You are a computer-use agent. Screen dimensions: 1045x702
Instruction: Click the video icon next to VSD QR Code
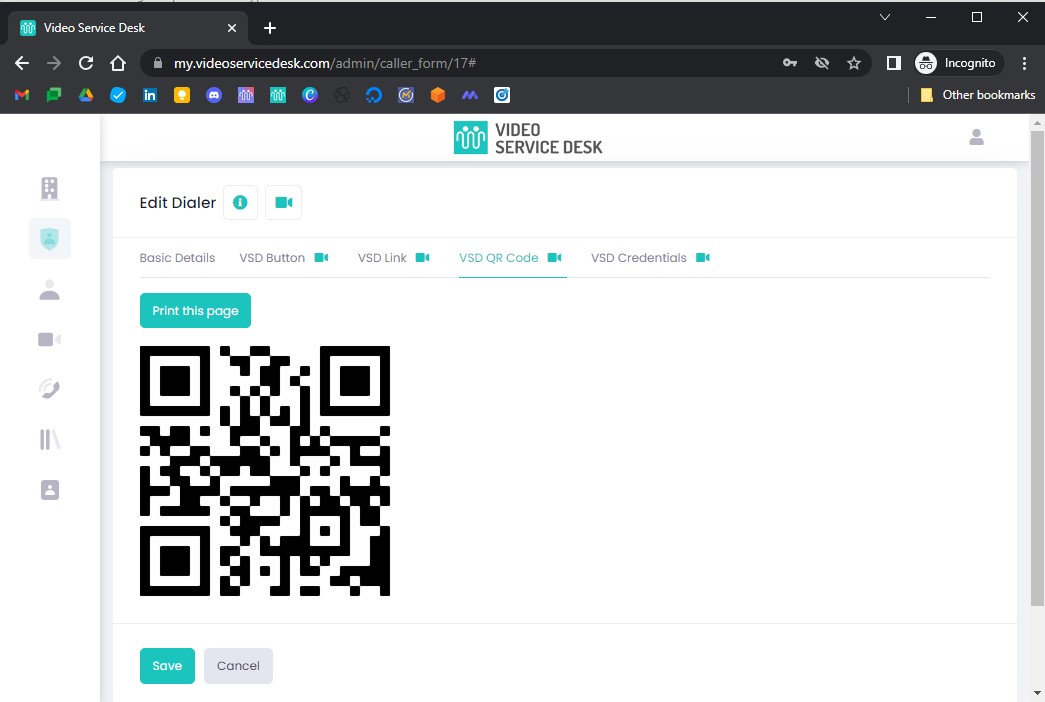click(x=554, y=257)
